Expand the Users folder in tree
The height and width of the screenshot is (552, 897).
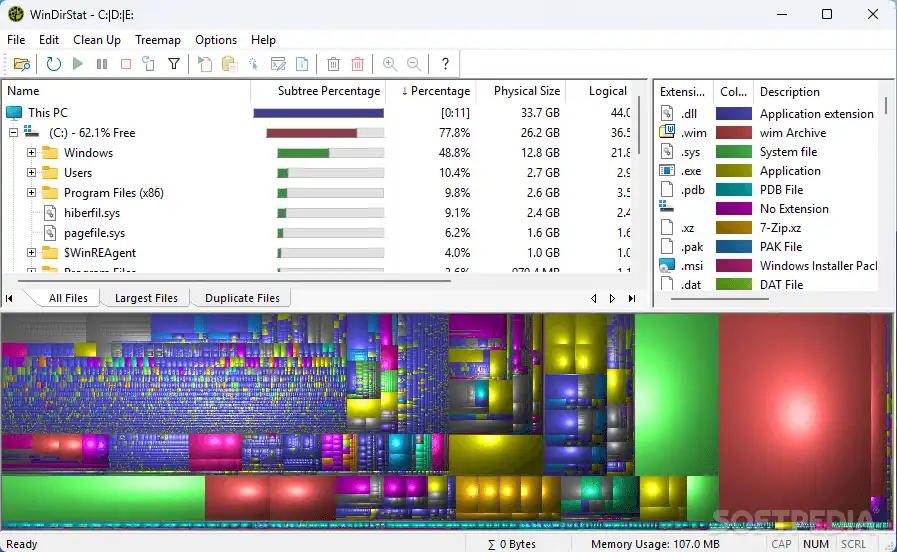pyautogui.click(x=32, y=173)
